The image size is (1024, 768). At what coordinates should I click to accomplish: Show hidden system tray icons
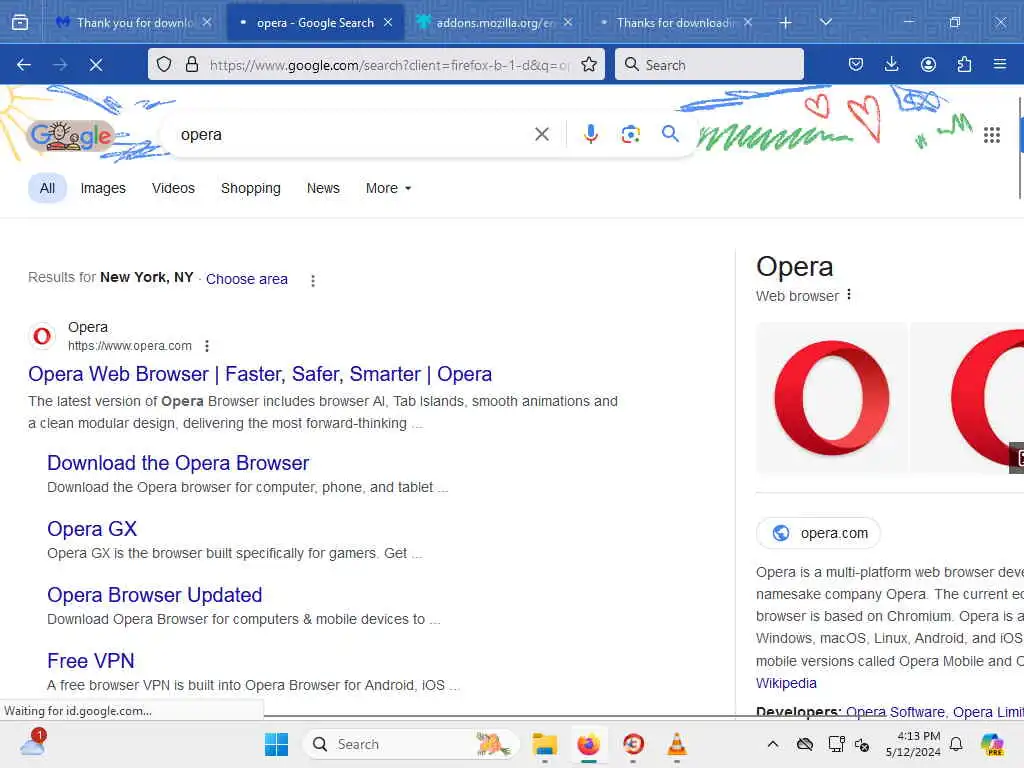773,744
